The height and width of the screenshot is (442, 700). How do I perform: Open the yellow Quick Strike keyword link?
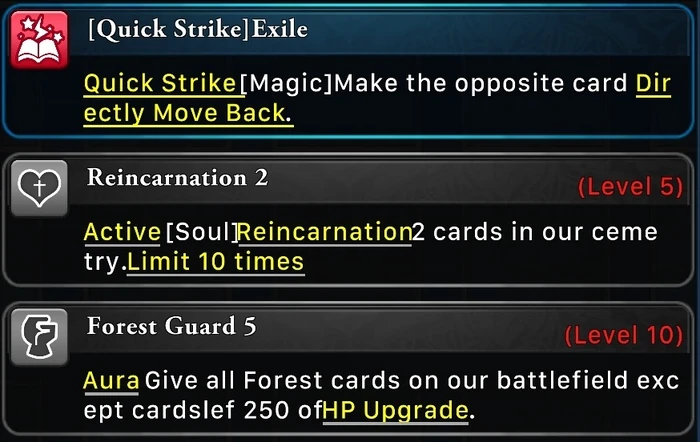160,83
